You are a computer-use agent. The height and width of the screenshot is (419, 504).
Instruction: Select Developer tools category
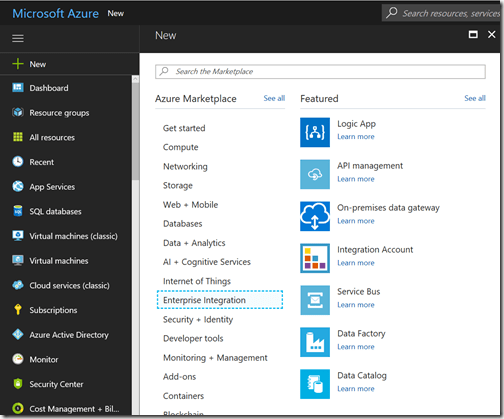pyautogui.click(x=193, y=338)
